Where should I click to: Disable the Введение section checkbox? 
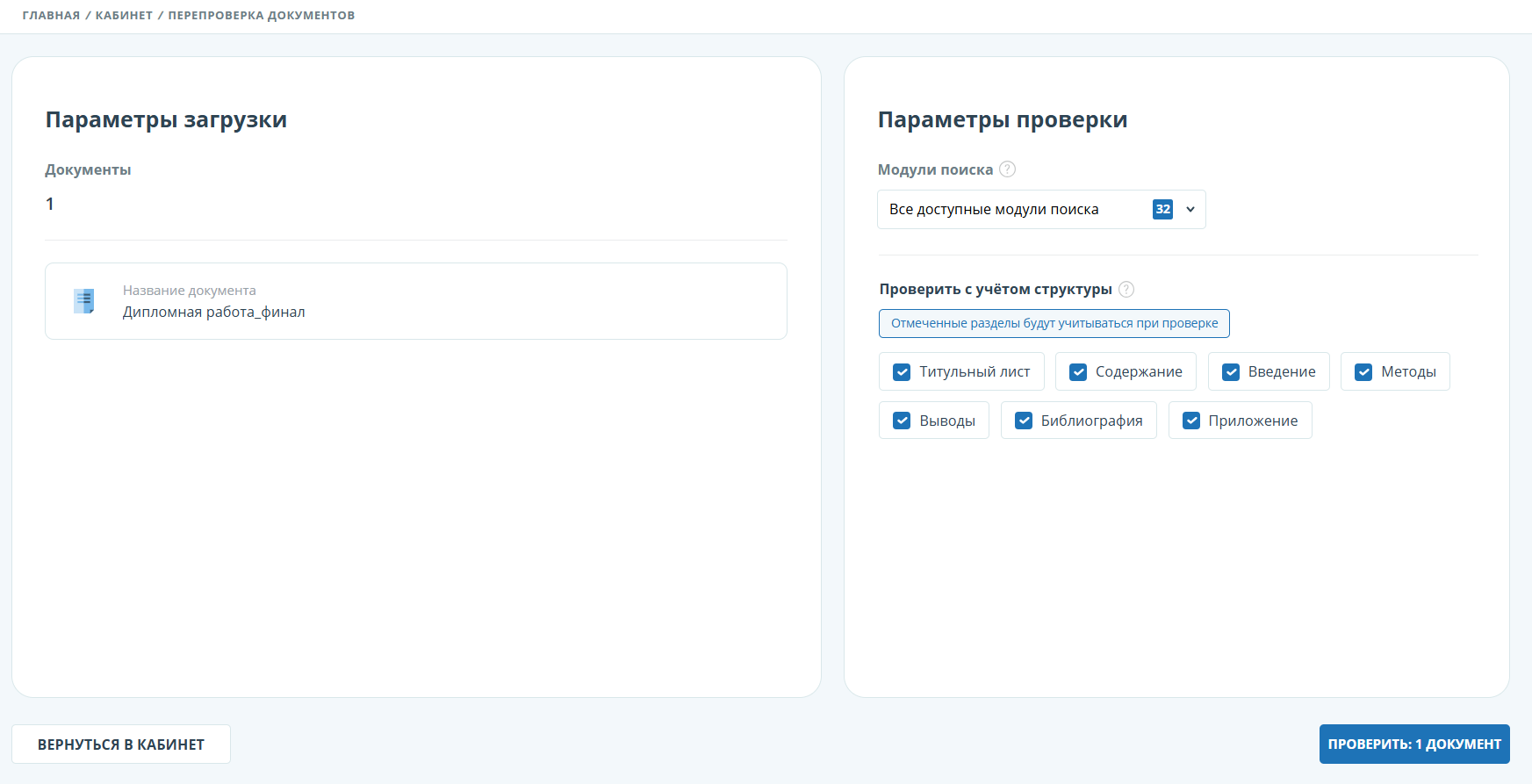[1231, 372]
